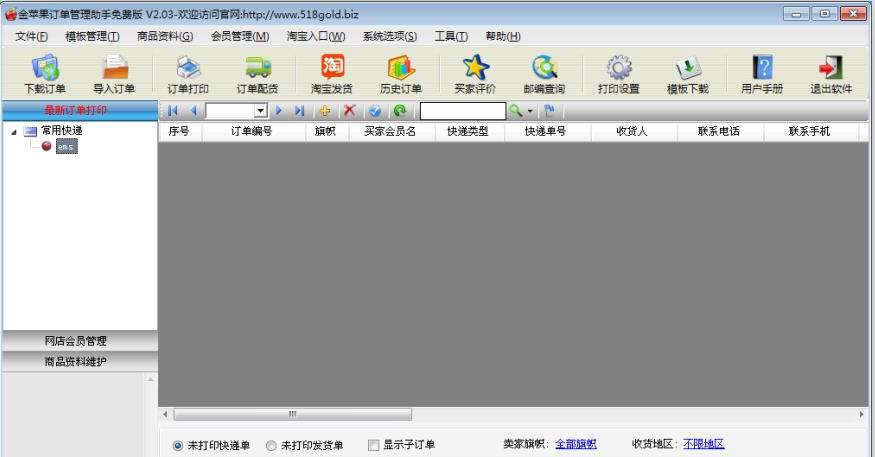Click the horizontal scrollbar left arrow

[165, 414]
